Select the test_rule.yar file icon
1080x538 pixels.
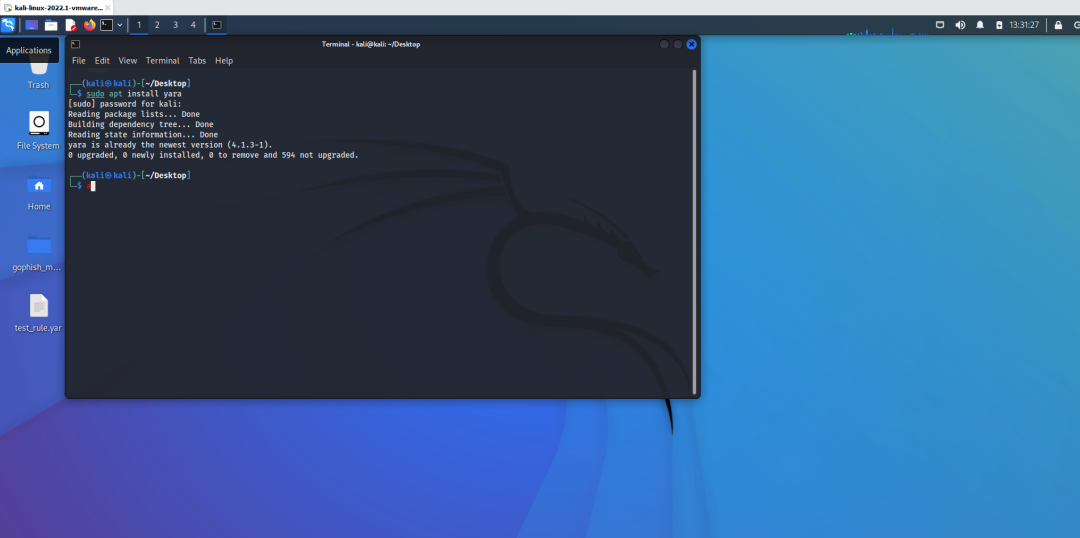point(39,313)
